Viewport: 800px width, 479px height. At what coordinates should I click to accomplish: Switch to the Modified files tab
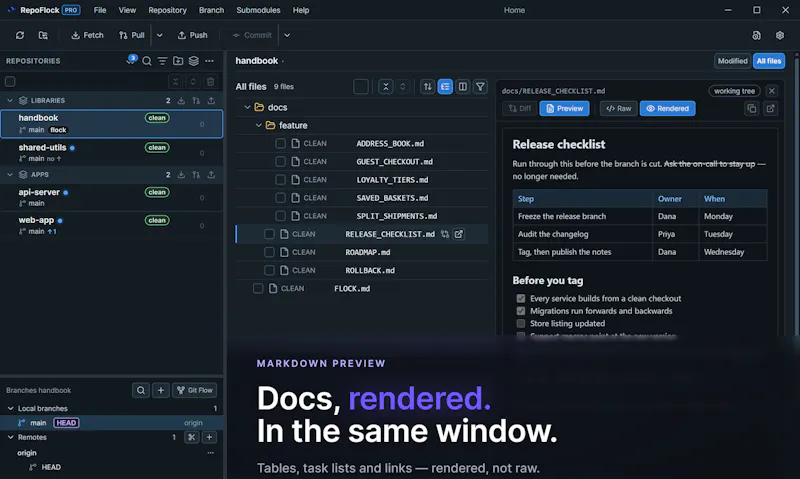coord(732,61)
